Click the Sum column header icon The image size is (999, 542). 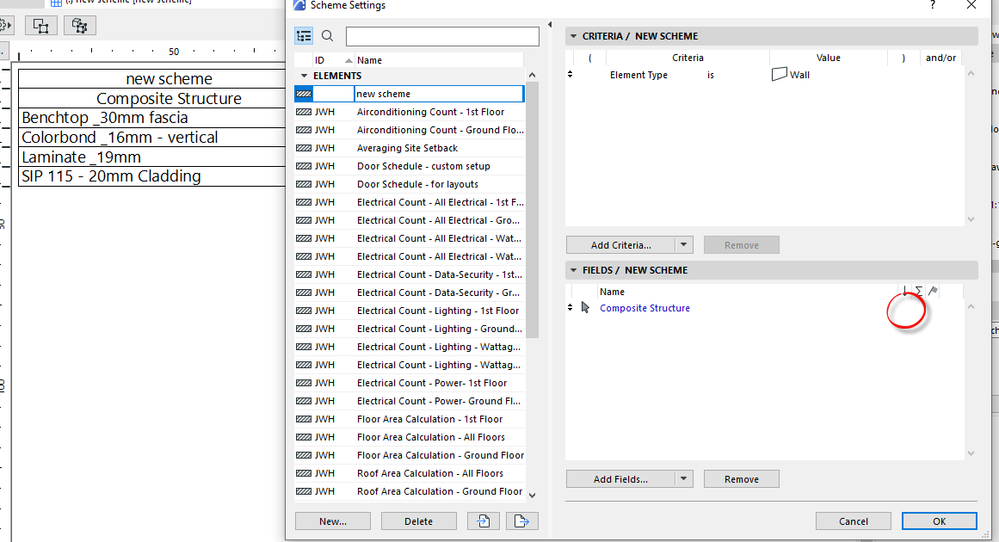click(919, 291)
